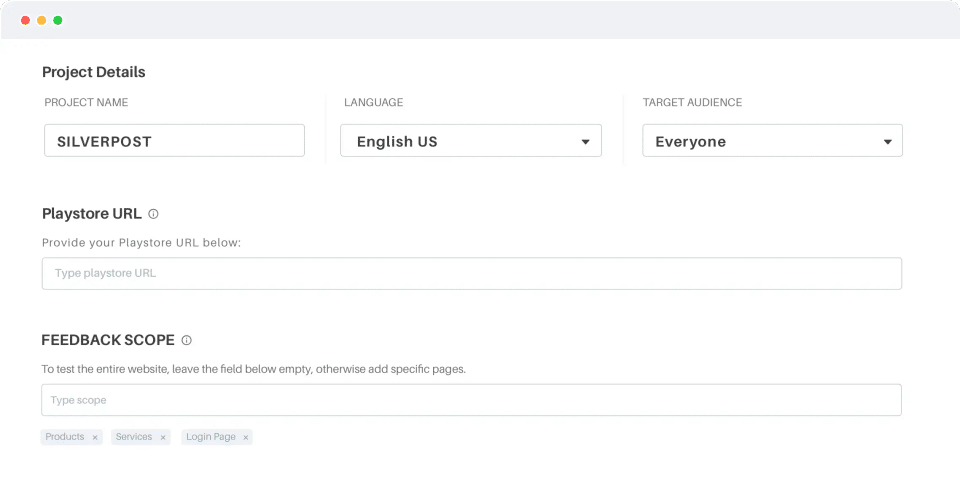Click the caret arrow in Language selector
960x479 pixels.
click(586, 142)
